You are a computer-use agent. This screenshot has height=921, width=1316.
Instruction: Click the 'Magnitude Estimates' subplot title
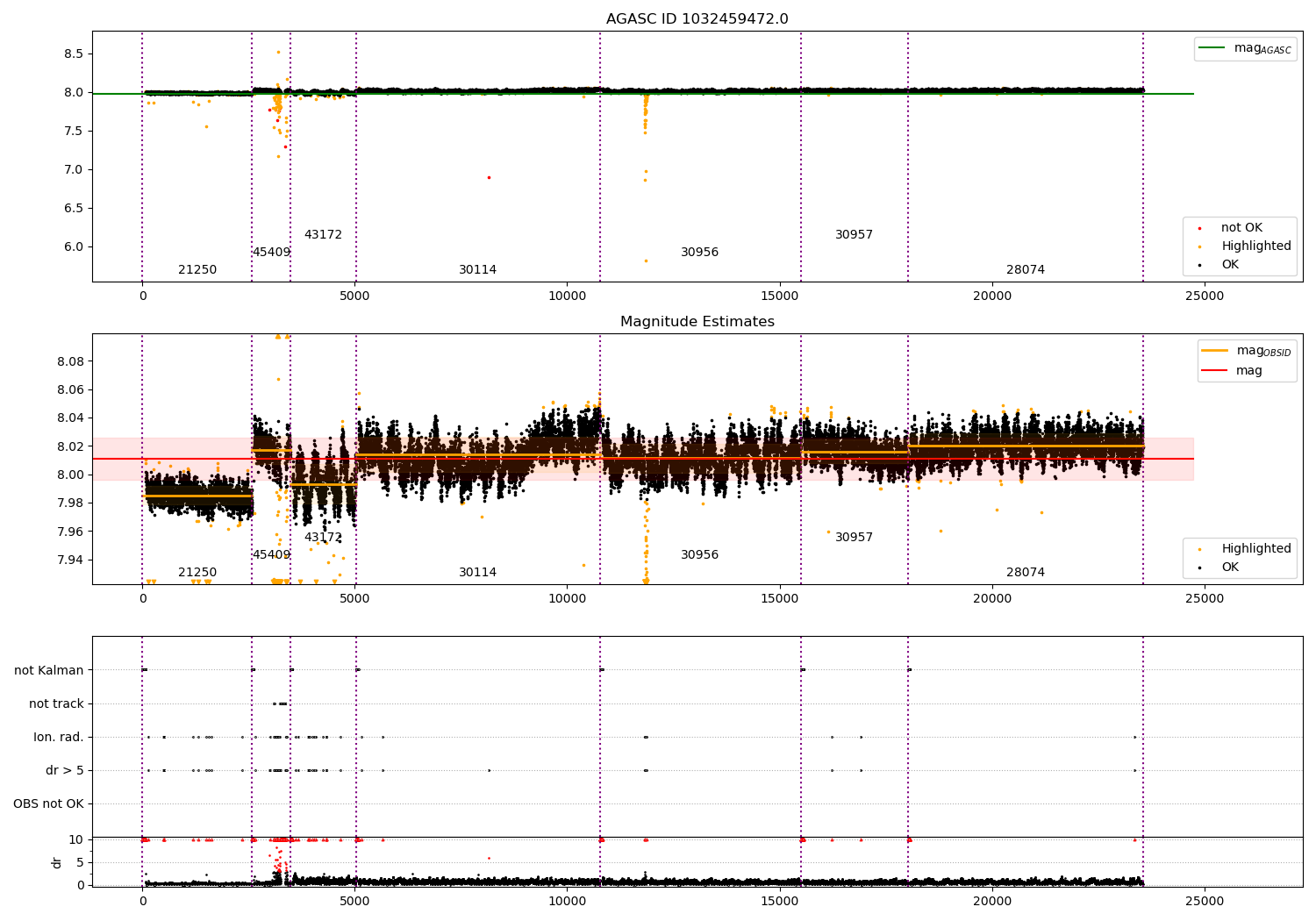(x=697, y=322)
